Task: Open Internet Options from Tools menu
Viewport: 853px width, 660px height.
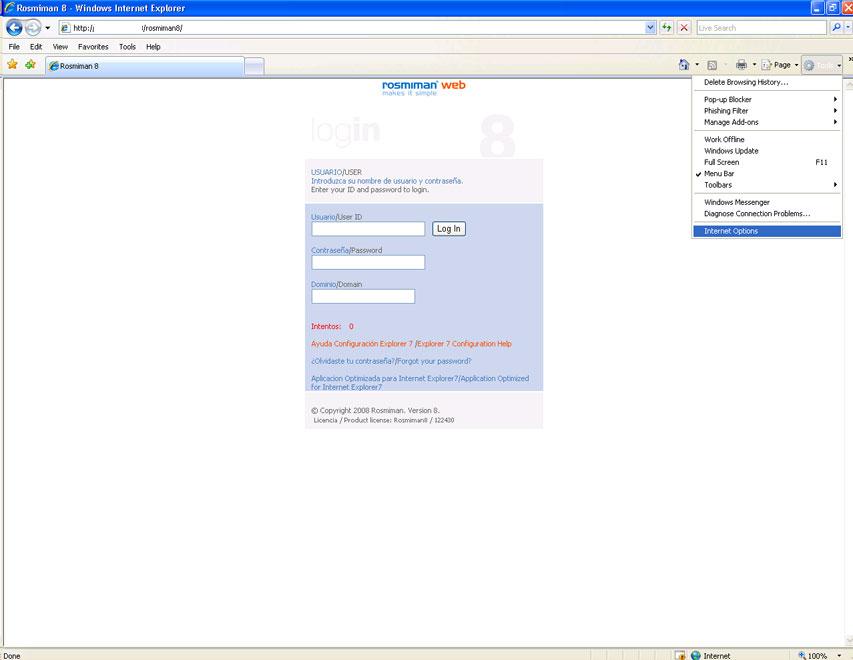Action: click(767, 231)
